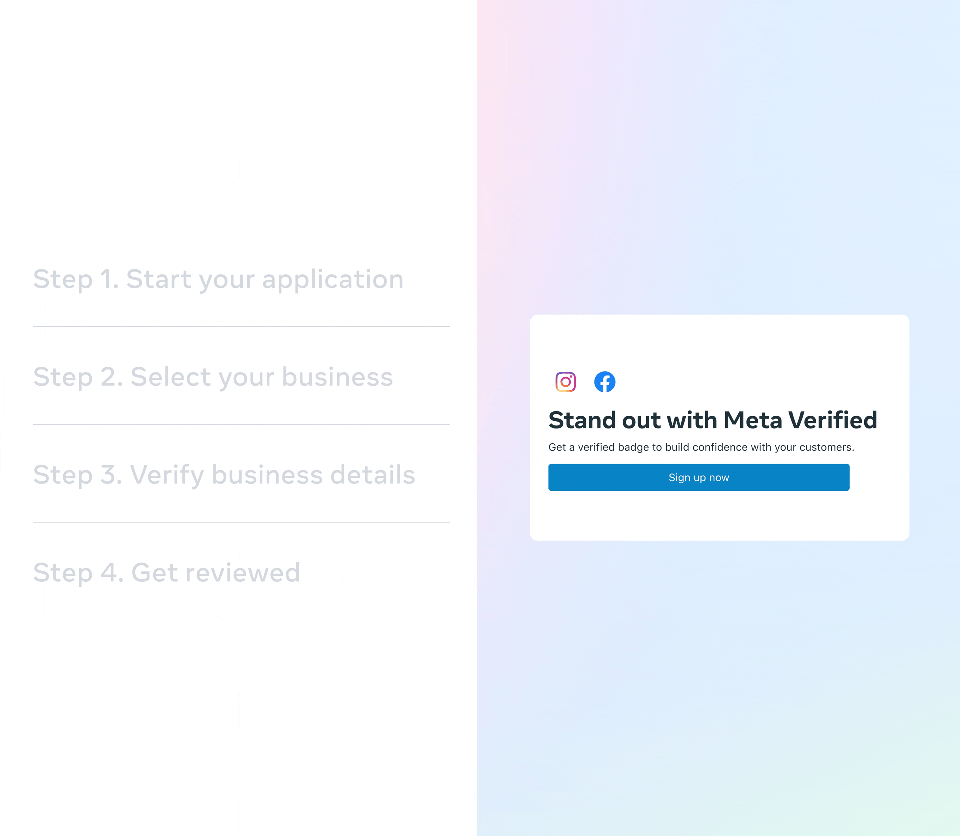The image size is (960, 836).
Task: Open the "Get reviewed" step text
Action: click(x=216, y=573)
